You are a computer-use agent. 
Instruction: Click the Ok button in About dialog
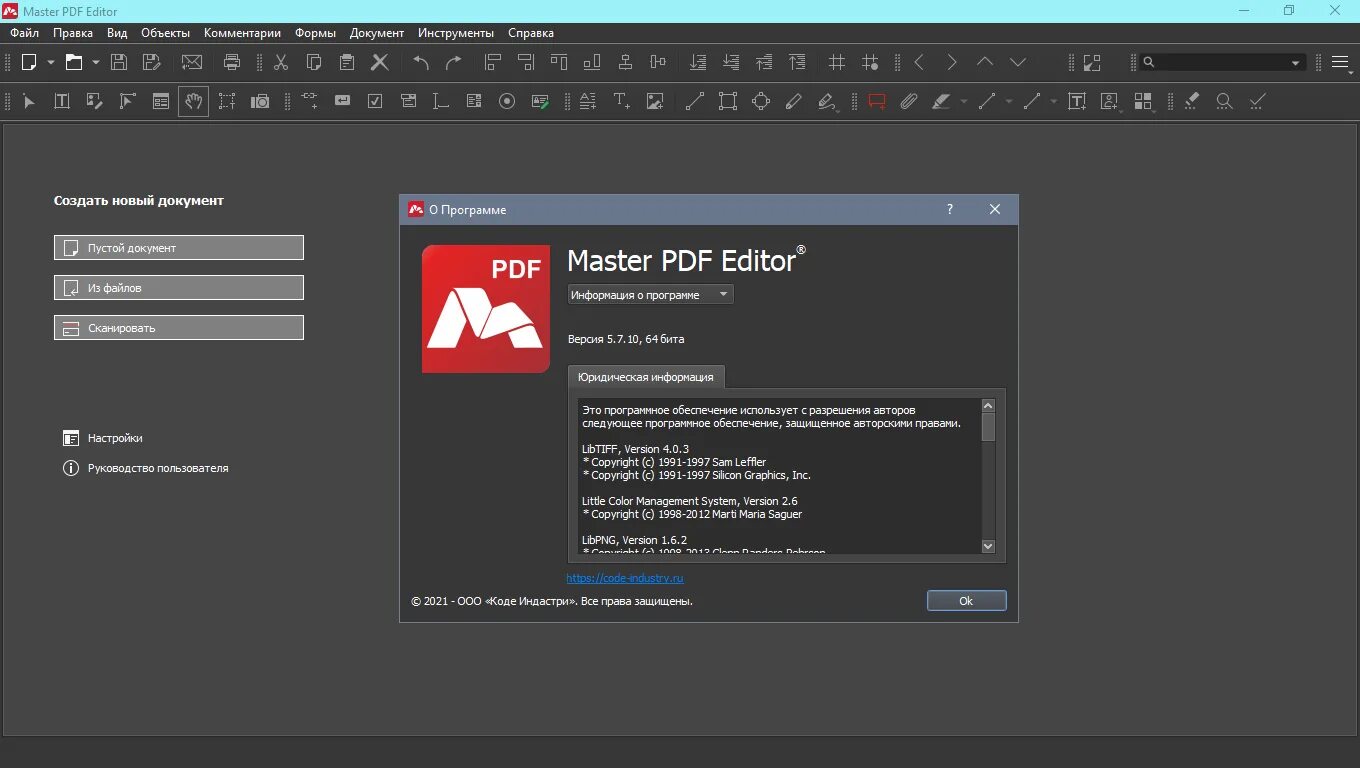pos(966,601)
